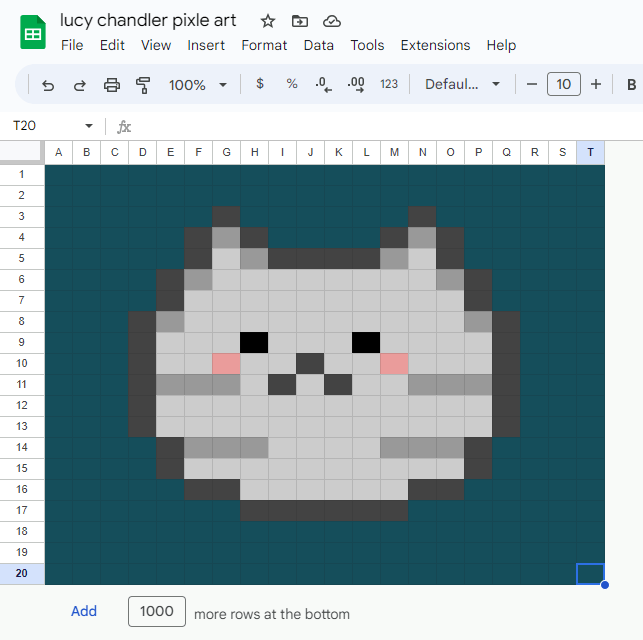Toggle bold formatting button
Screen dimensions: 643x640
coord(631,84)
